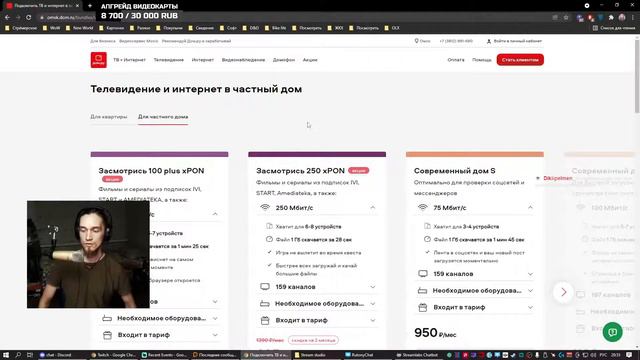Viewport: 640px width, 360px height.
Task: Open the ТВ + Интернет menu
Action: pyautogui.click(x=129, y=60)
